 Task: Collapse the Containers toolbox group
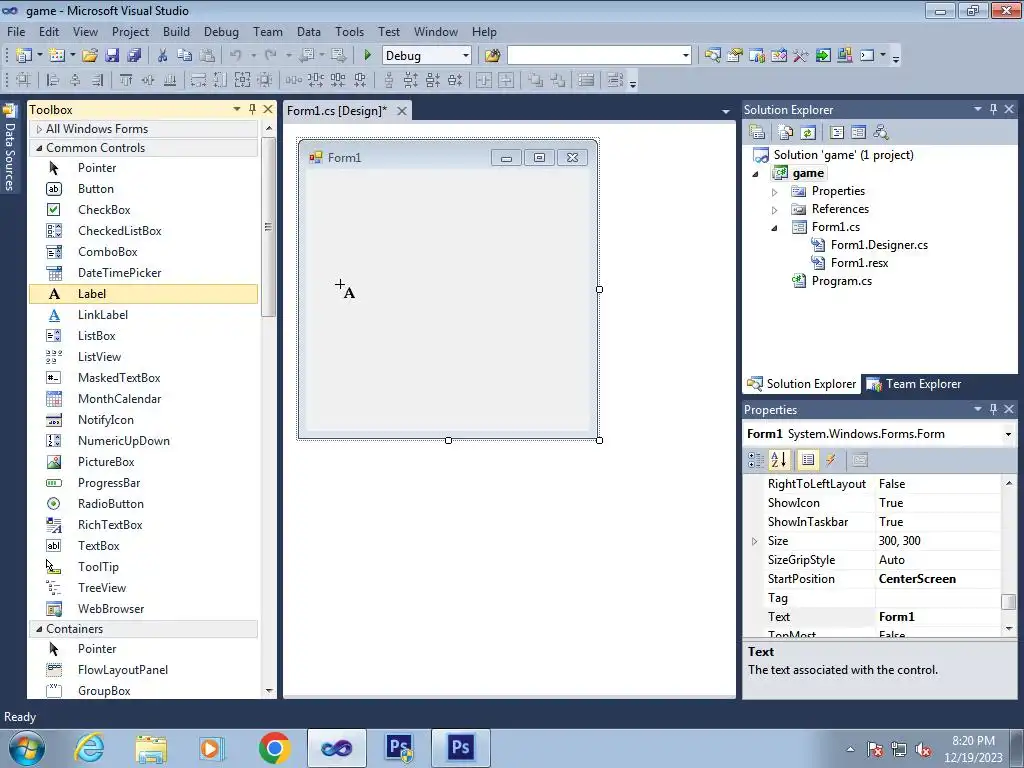[x=39, y=629]
